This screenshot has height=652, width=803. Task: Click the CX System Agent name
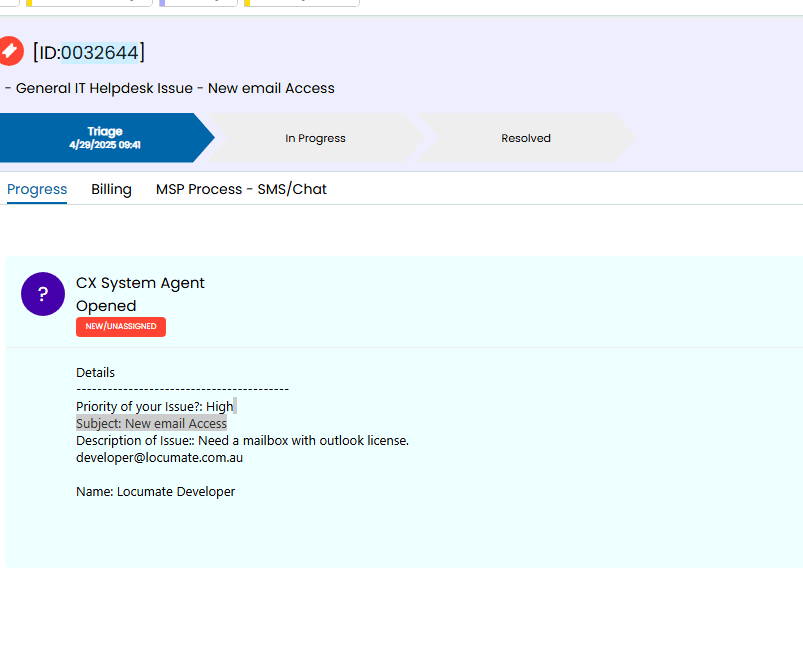point(140,283)
